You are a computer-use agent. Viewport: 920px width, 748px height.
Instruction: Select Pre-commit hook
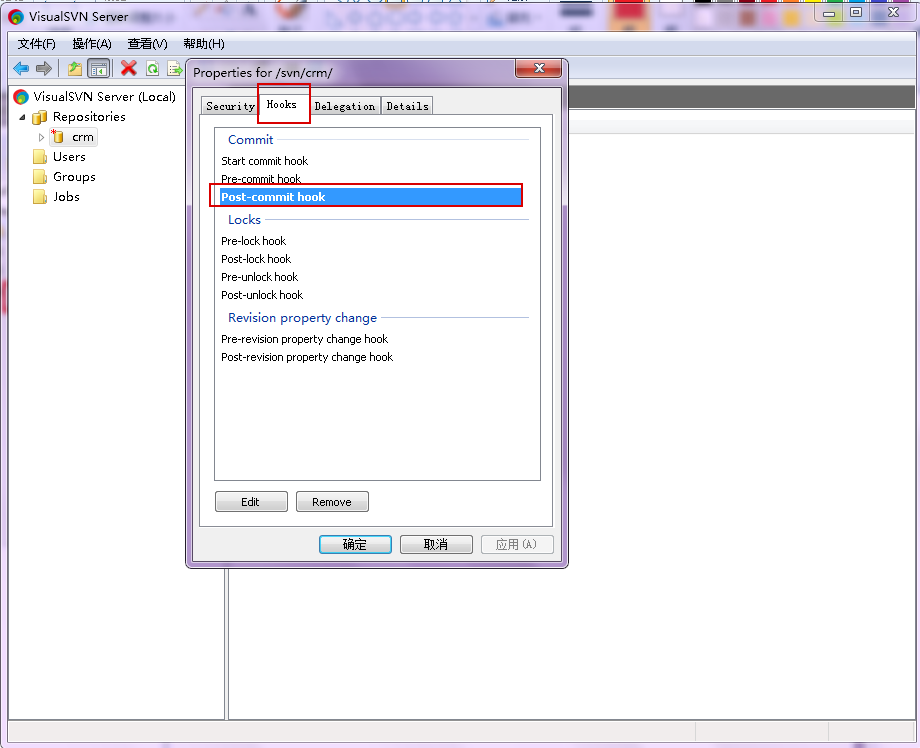pyautogui.click(x=261, y=178)
